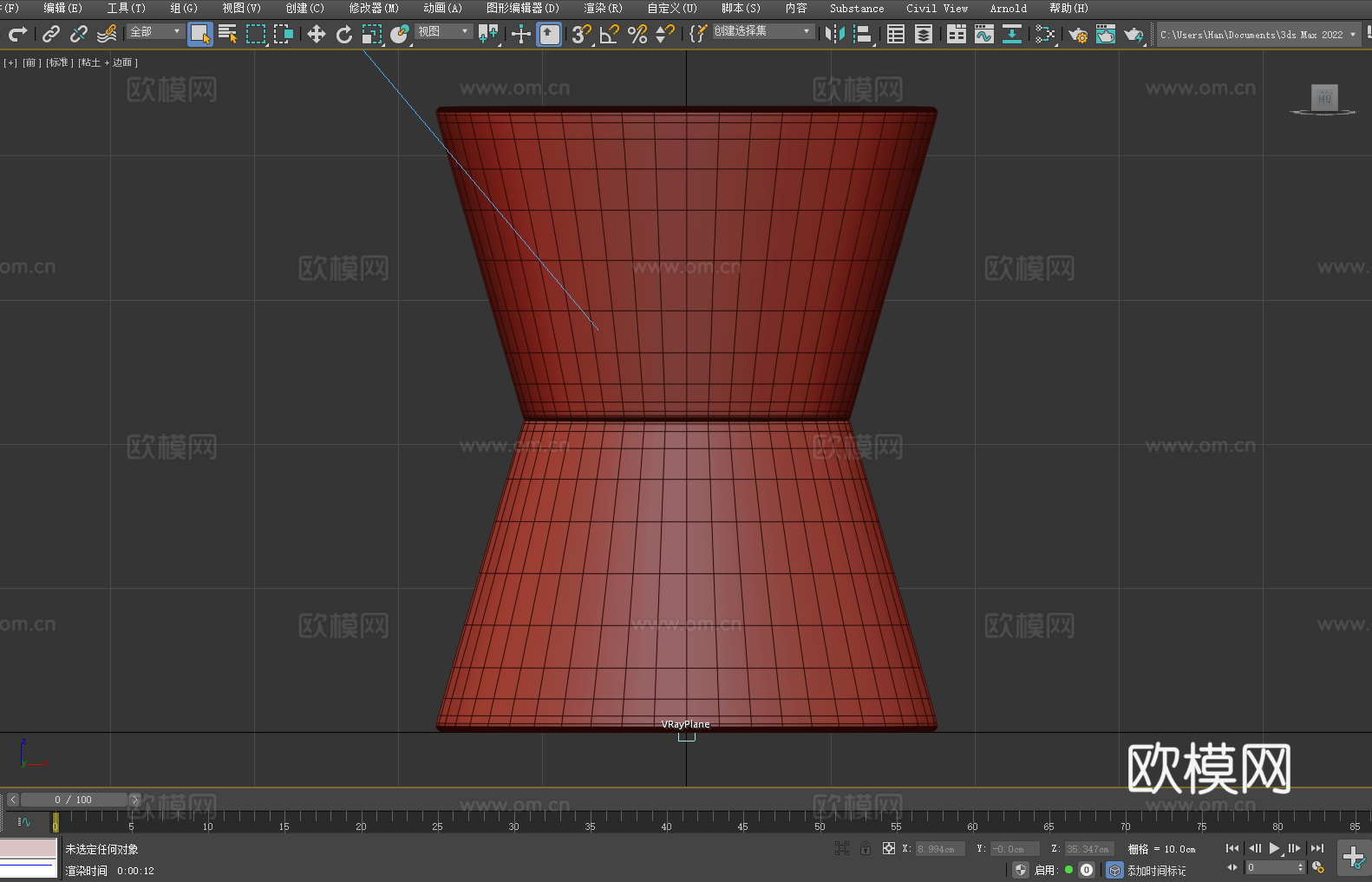This screenshot has width=1372, height=882.
Task: Toggle Spinner Snap
Action: (x=665, y=34)
